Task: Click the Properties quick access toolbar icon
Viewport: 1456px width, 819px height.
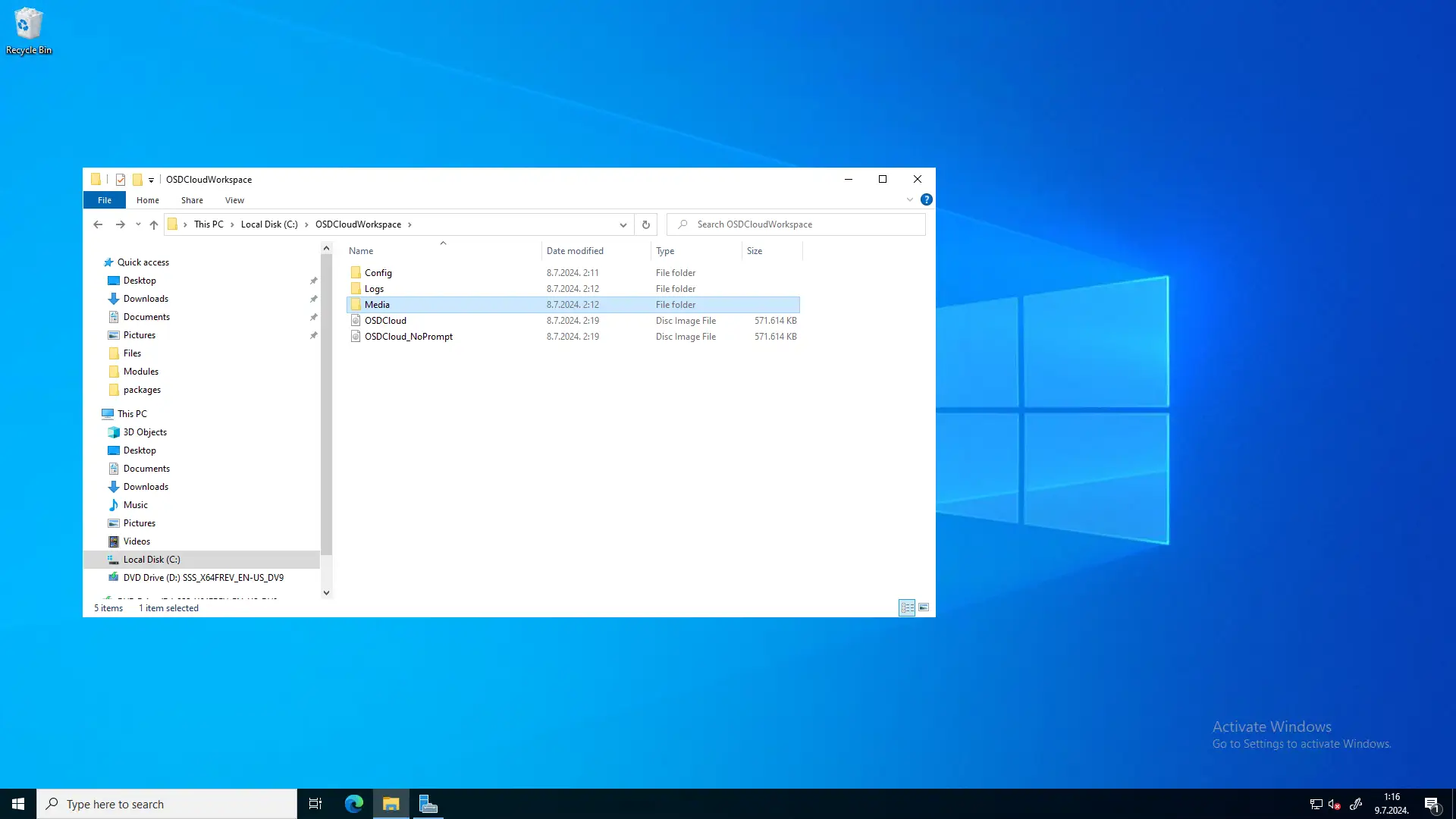Action: coord(121,180)
